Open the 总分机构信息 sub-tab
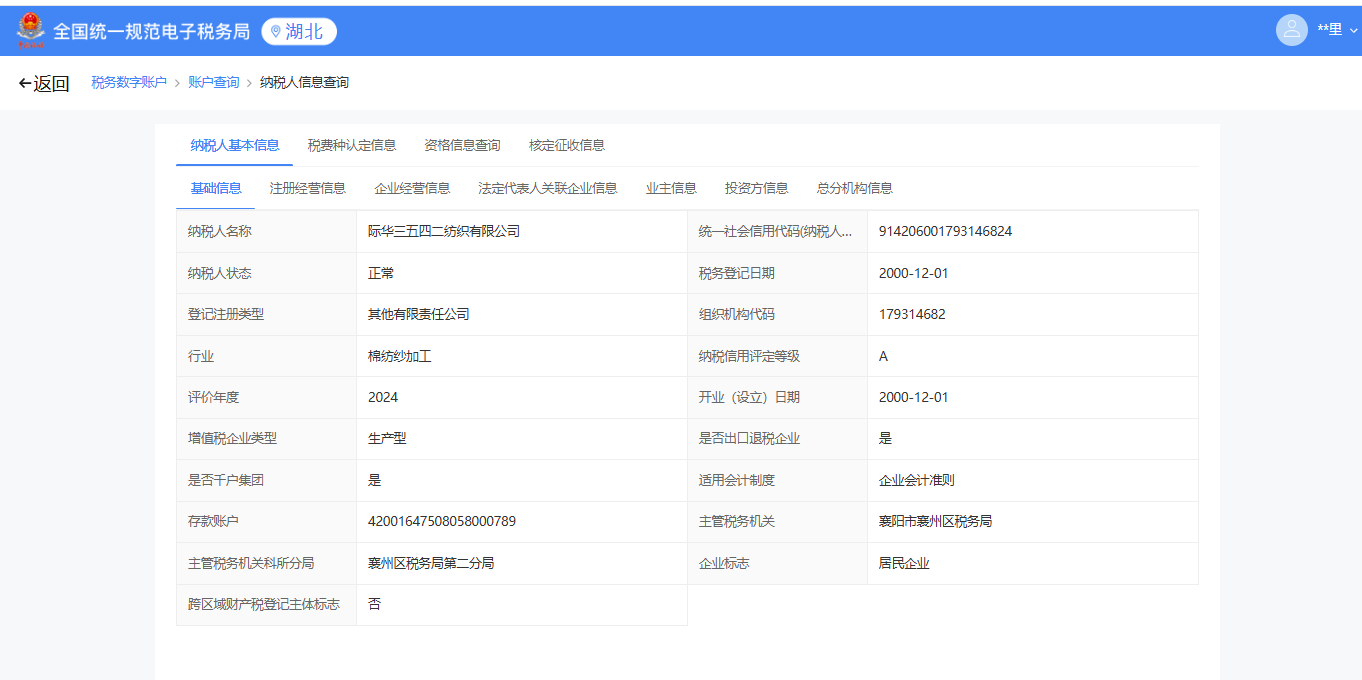The image size is (1362, 680). tap(855, 188)
